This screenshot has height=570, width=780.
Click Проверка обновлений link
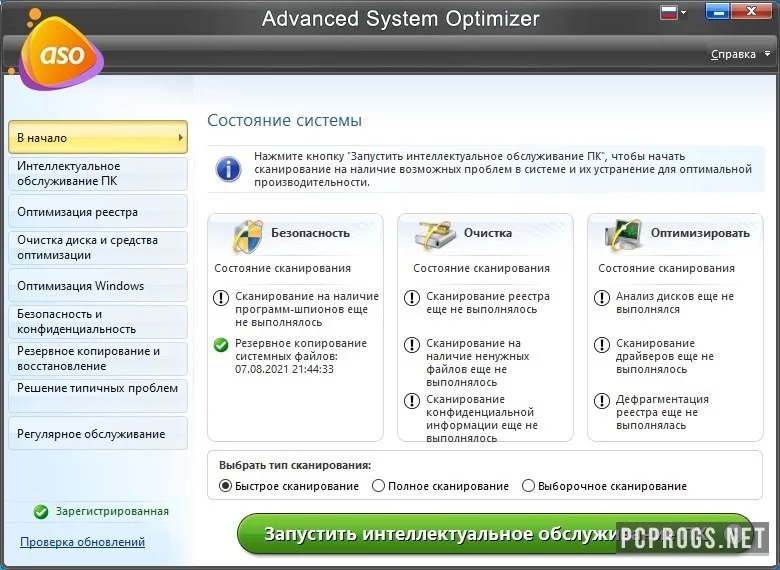click(83, 542)
